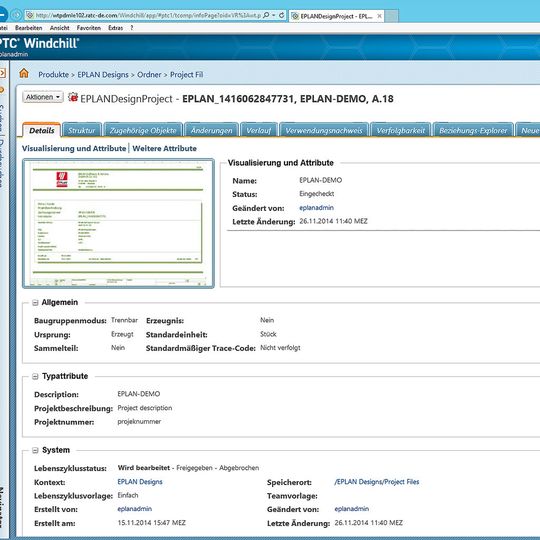Click the 'Project description' value
The height and width of the screenshot is (540, 540).
coord(145,408)
